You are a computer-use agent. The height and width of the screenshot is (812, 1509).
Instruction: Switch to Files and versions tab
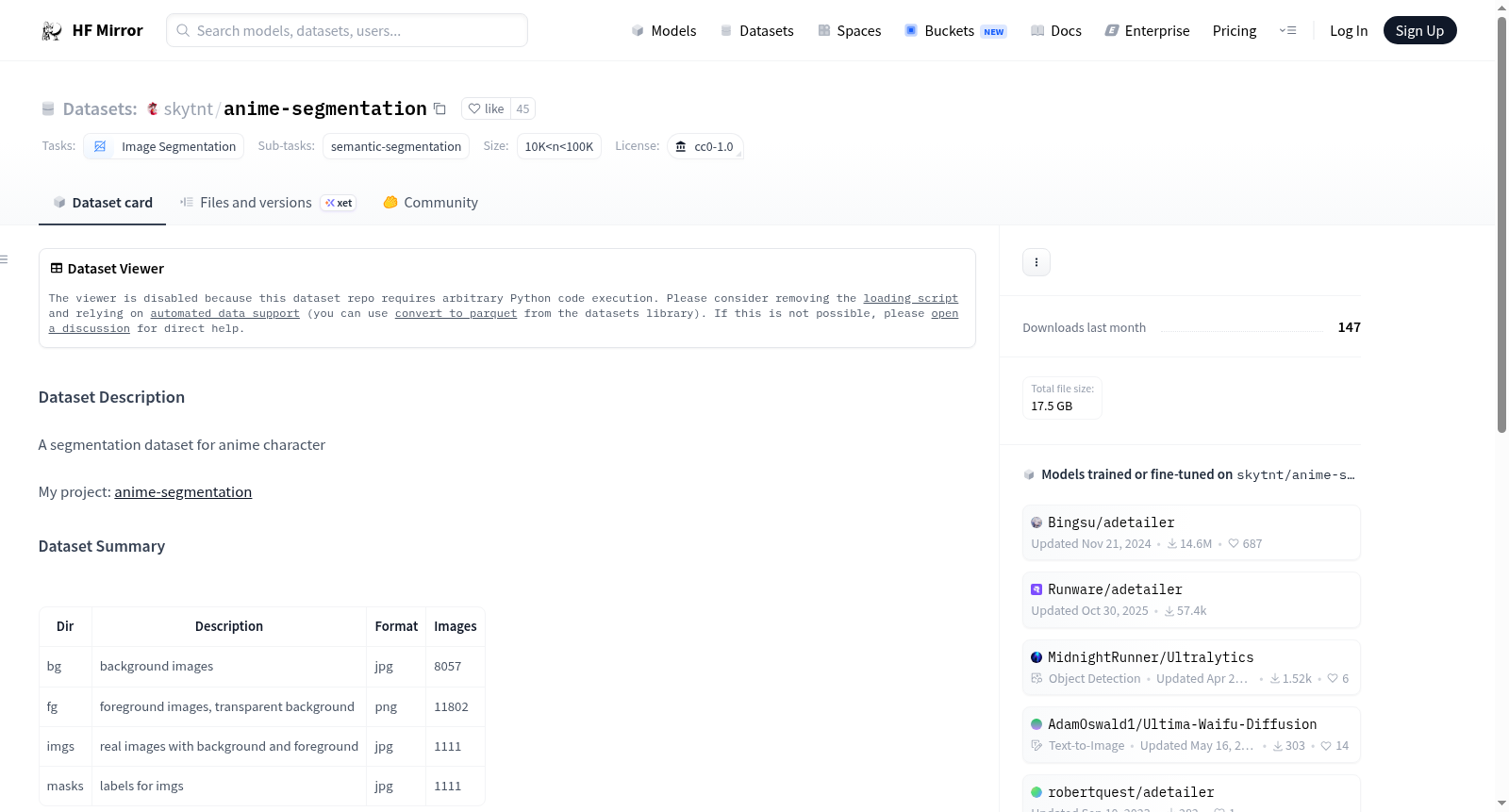point(268,203)
